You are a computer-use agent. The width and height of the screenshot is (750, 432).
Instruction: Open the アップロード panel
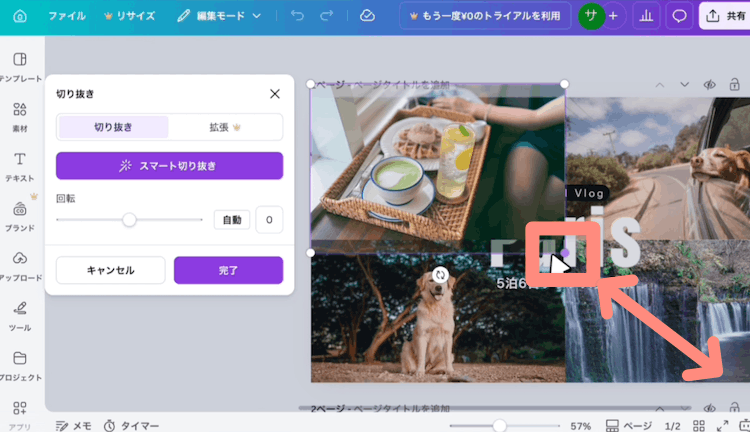click(x=20, y=266)
